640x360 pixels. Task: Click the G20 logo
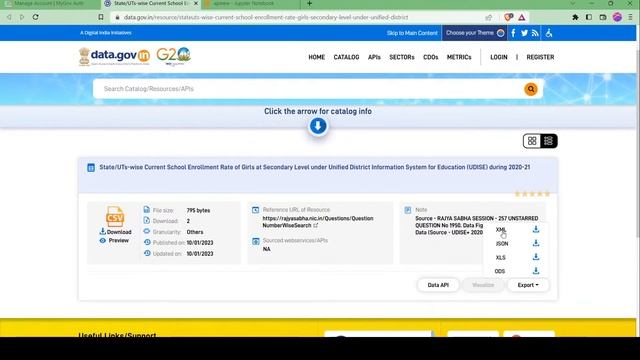(x=173, y=56)
